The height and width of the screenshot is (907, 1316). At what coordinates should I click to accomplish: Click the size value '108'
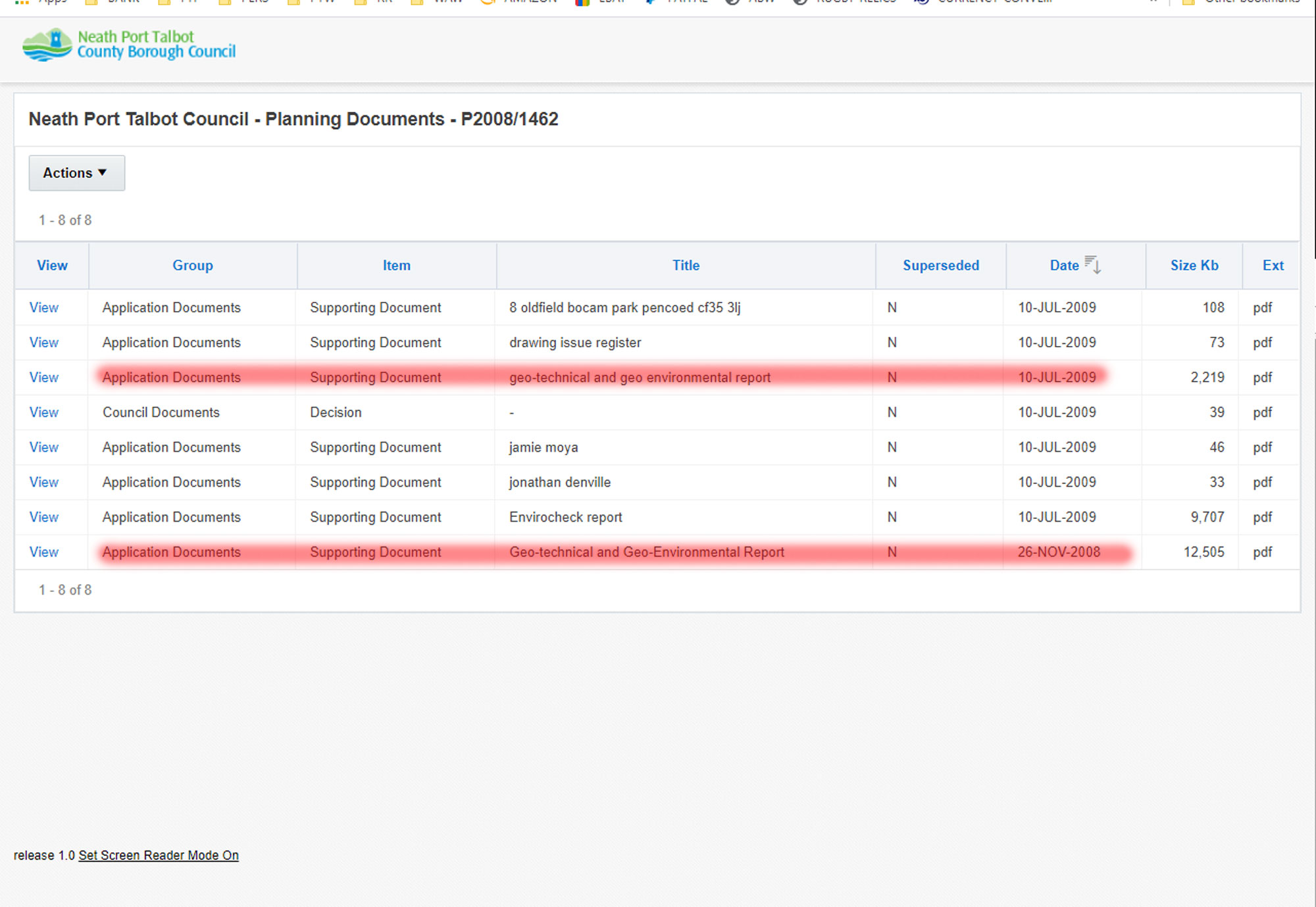[1213, 308]
